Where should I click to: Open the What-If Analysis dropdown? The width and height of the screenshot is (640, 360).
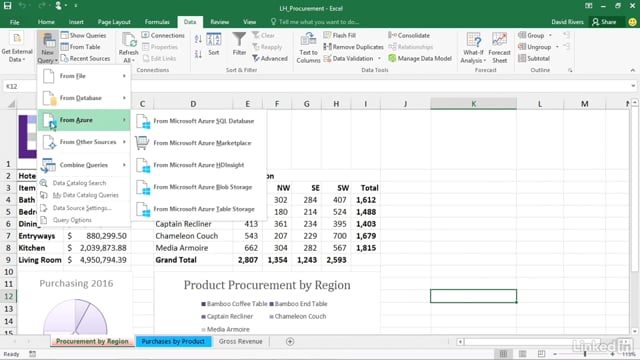tap(473, 48)
